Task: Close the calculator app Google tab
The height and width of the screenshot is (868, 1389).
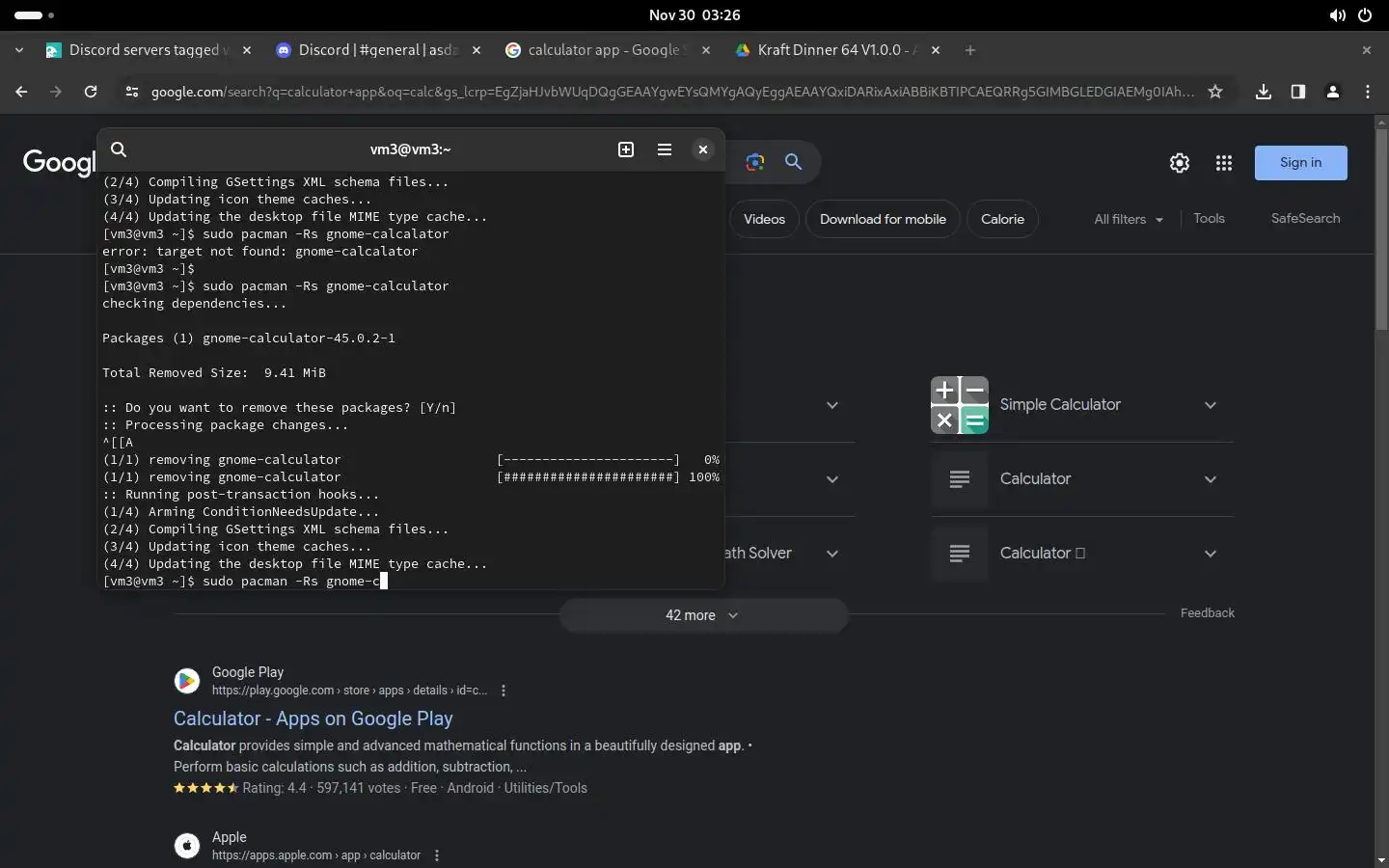Action: (x=706, y=50)
